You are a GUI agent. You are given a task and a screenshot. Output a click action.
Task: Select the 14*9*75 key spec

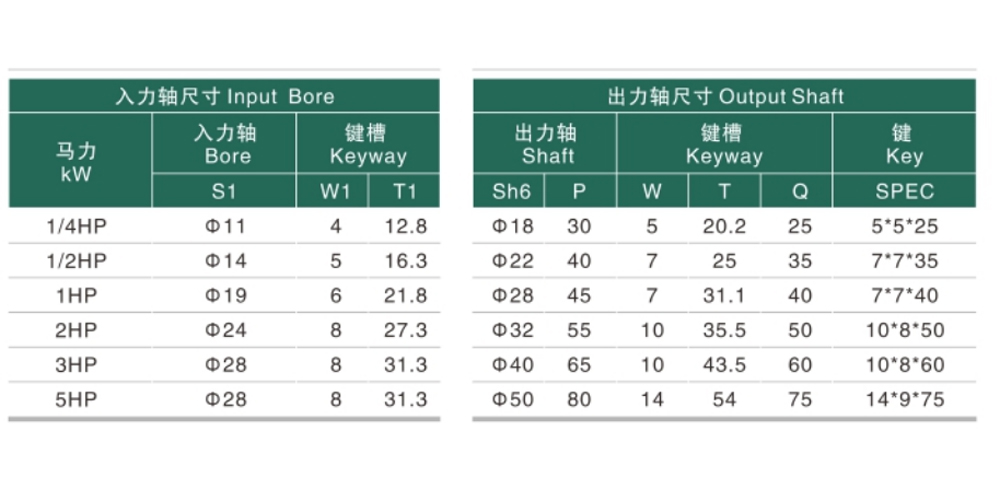tap(904, 399)
